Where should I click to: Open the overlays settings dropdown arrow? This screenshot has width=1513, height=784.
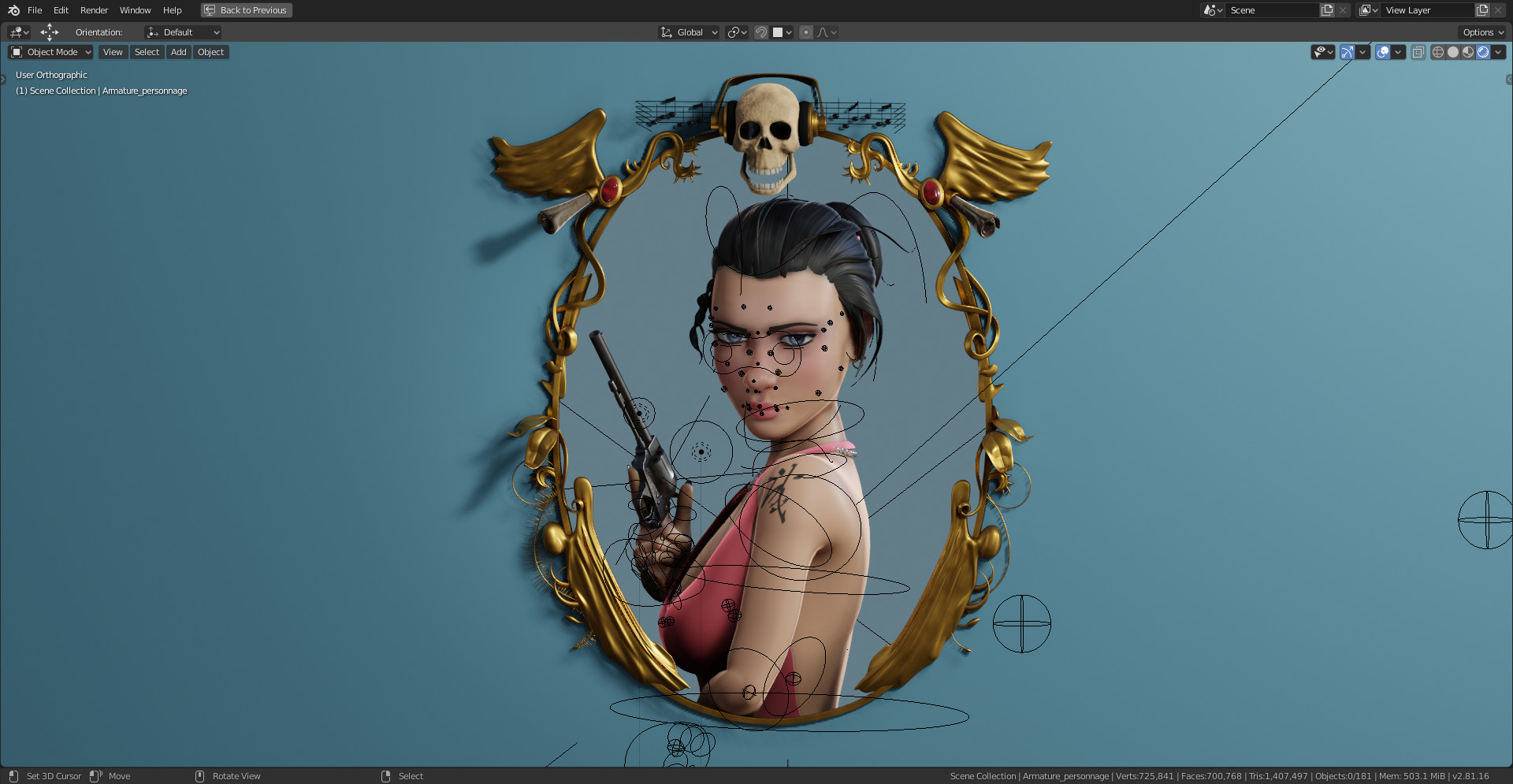[x=1398, y=52]
